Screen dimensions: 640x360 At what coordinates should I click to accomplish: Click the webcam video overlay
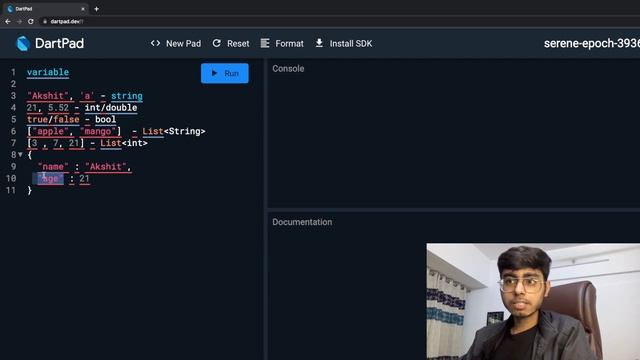[x=533, y=302]
